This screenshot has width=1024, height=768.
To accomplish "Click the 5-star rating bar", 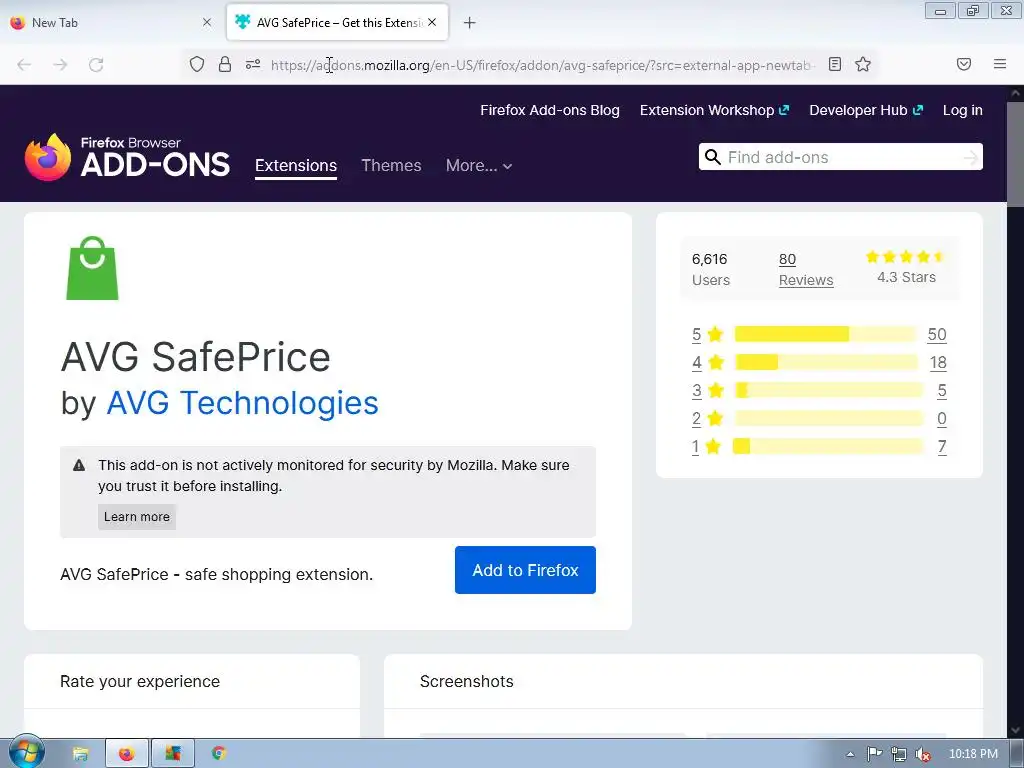I will pos(826,334).
